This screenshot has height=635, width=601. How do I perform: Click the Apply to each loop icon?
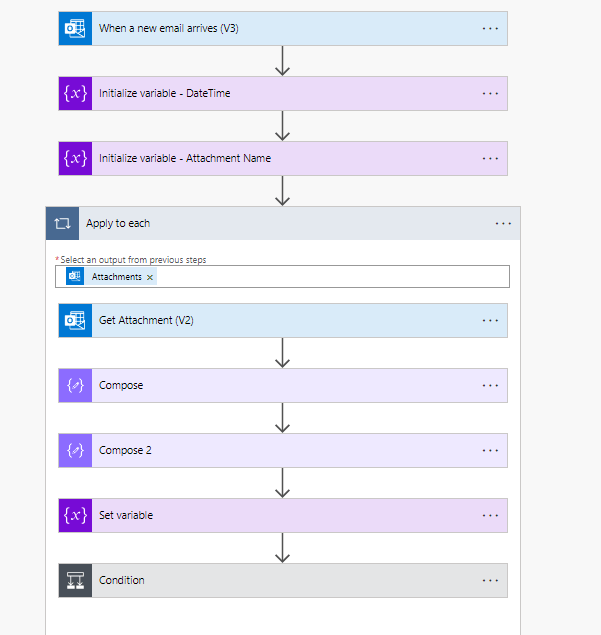(62, 223)
